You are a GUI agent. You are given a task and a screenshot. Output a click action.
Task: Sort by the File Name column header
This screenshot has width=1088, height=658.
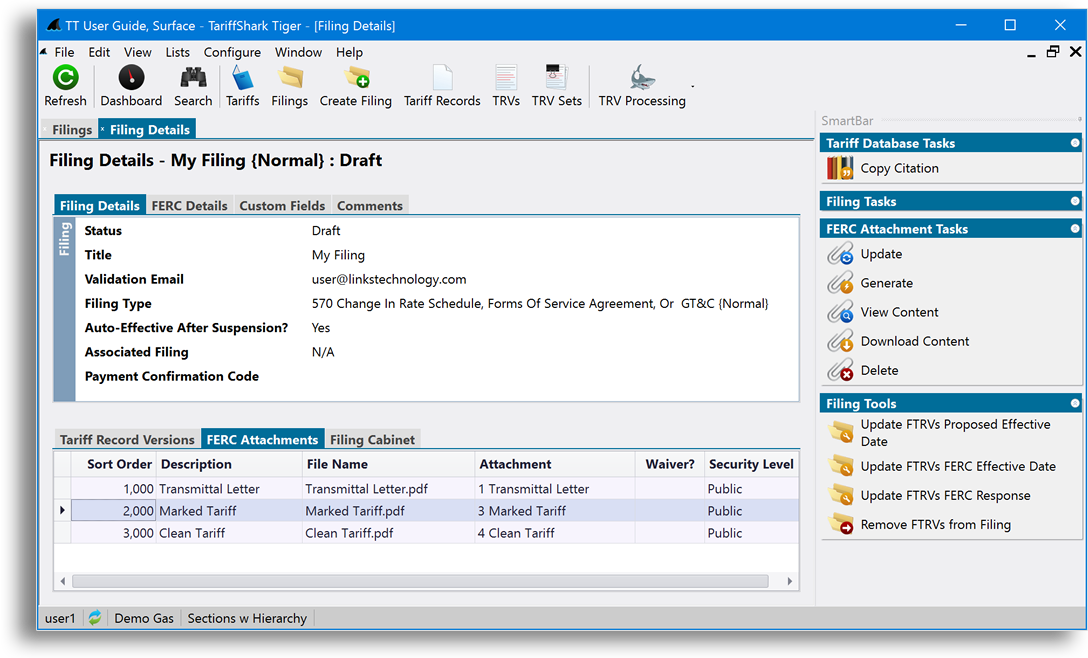(389, 464)
